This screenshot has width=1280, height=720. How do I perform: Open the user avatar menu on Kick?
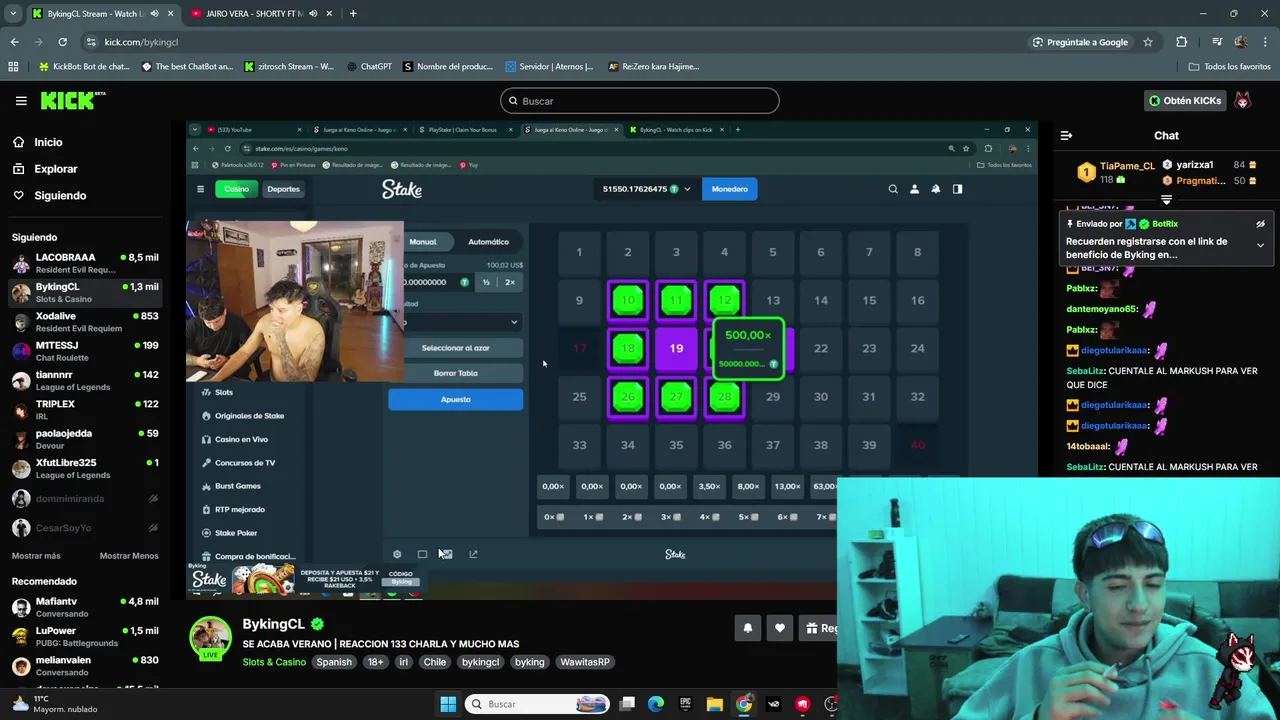point(1243,101)
